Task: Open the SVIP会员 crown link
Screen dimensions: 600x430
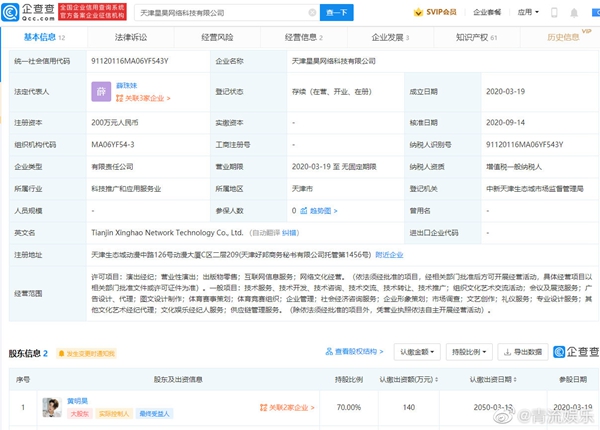Action: (435, 12)
